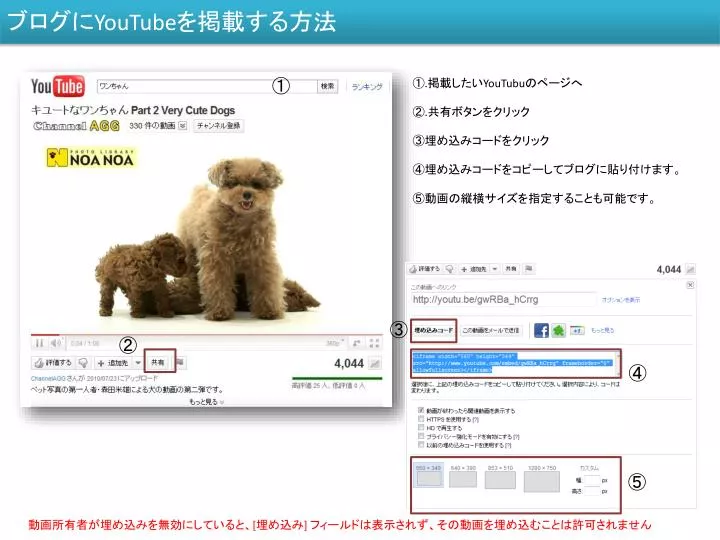
Task: Select the 560 × 349 size preset
Action: coord(428,476)
